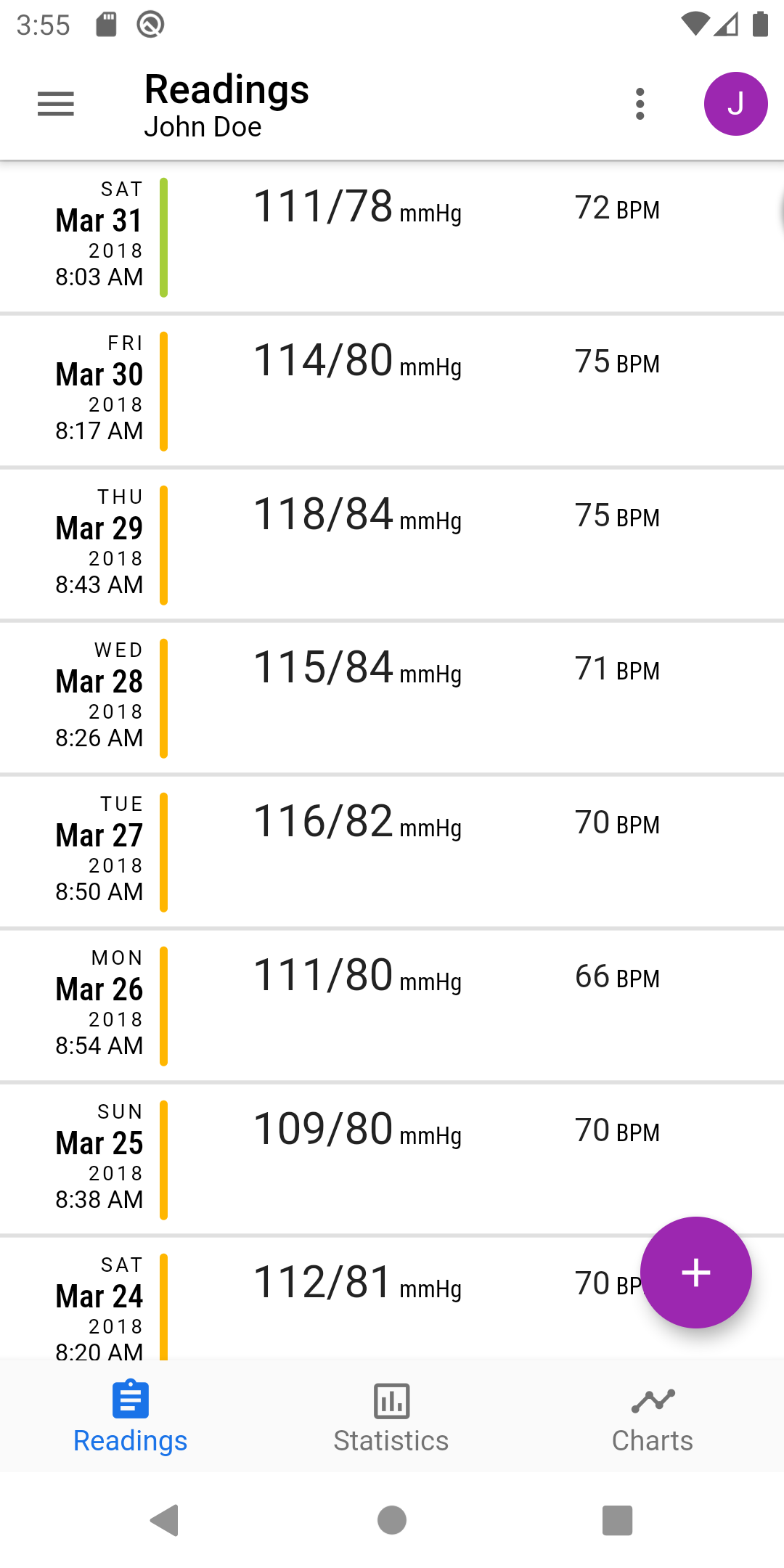Tap the Charts line graph icon
Image resolution: width=784 pixels, height=1568 pixels.
(653, 1400)
